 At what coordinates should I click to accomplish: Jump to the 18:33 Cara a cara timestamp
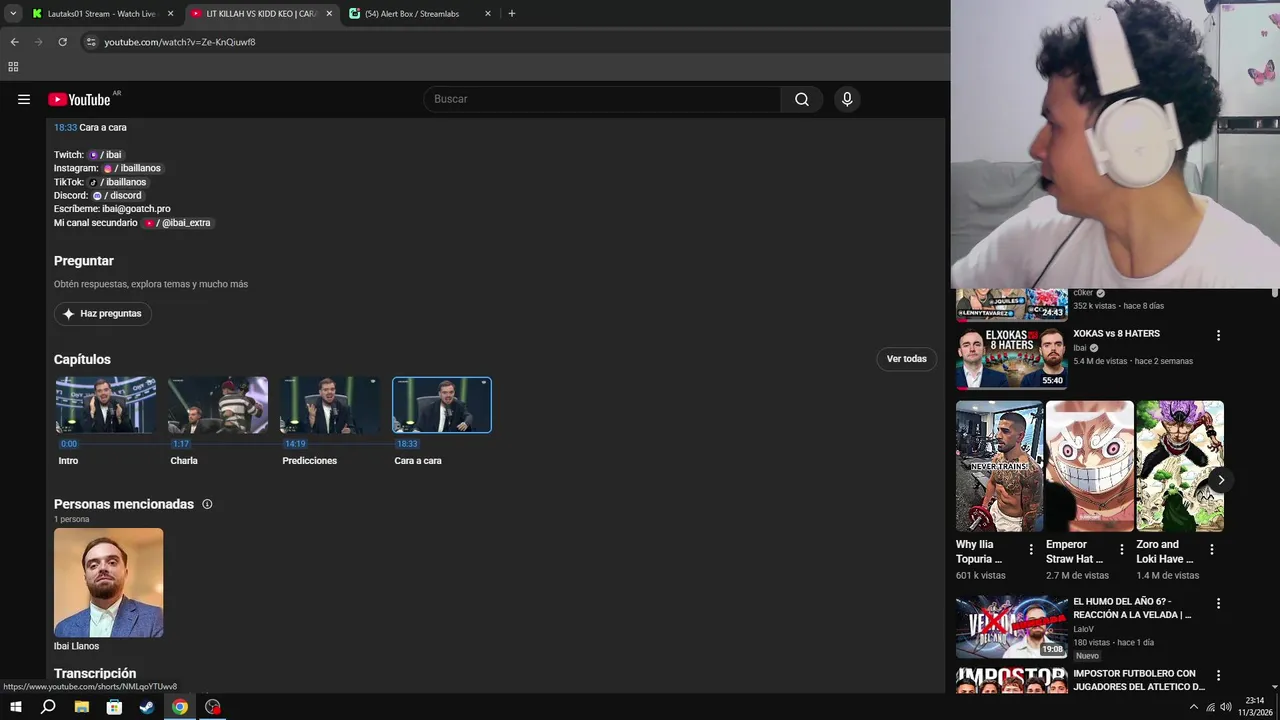click(65, 128)
